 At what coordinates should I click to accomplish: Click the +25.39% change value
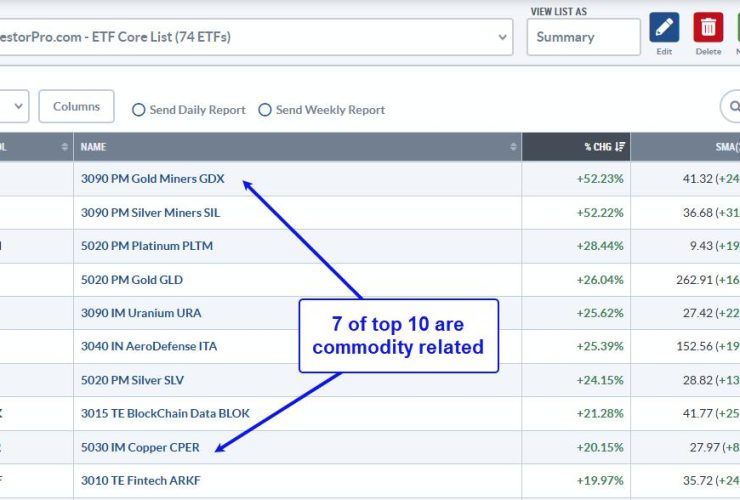(x=600, y=347)
